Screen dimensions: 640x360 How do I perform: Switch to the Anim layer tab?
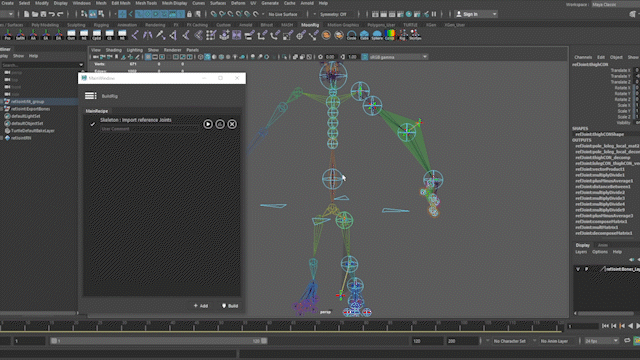point(603,245)
